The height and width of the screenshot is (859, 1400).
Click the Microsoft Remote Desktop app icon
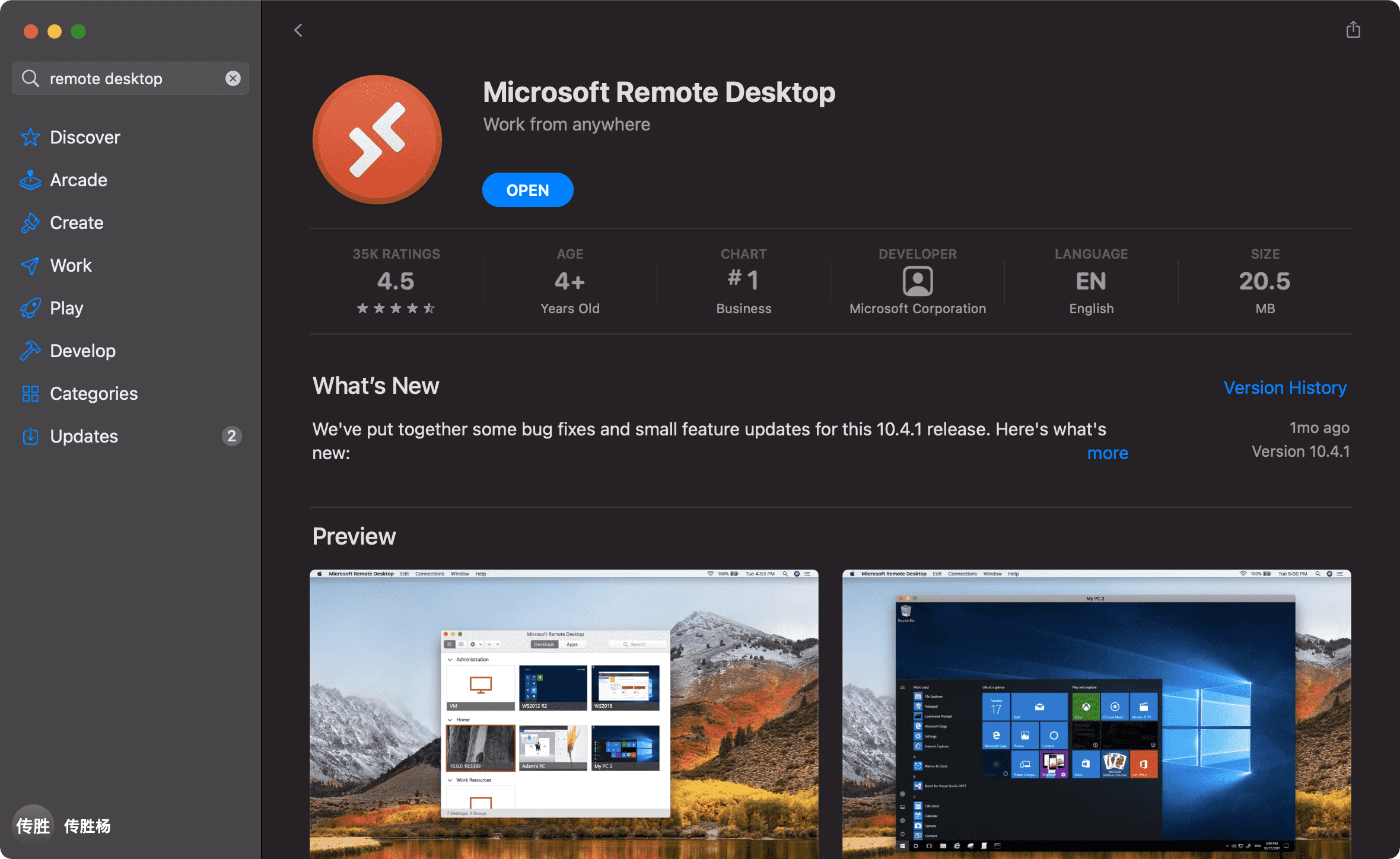pos(377,139)
